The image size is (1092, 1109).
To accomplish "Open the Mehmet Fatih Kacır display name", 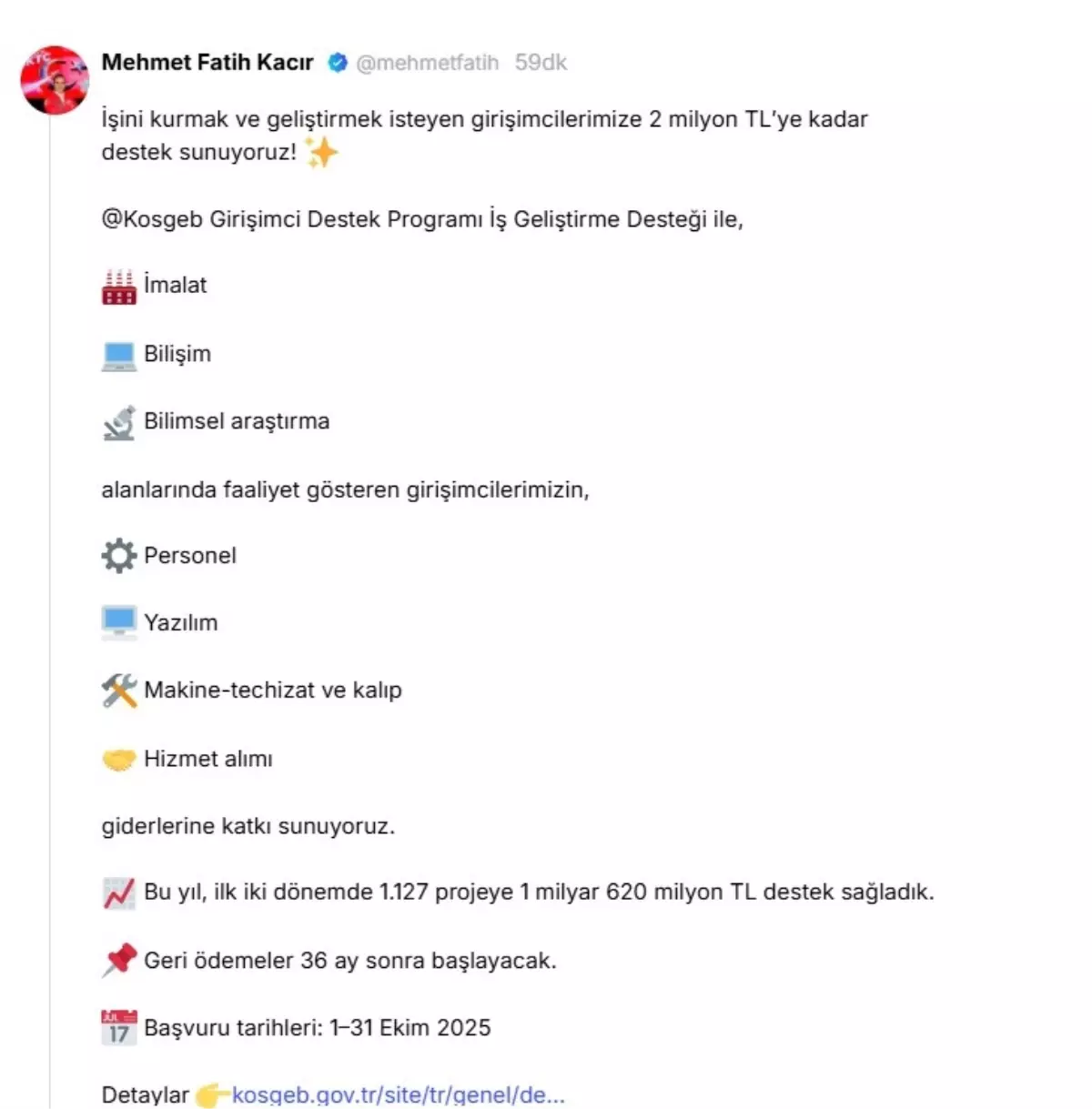I will (207, 63).
